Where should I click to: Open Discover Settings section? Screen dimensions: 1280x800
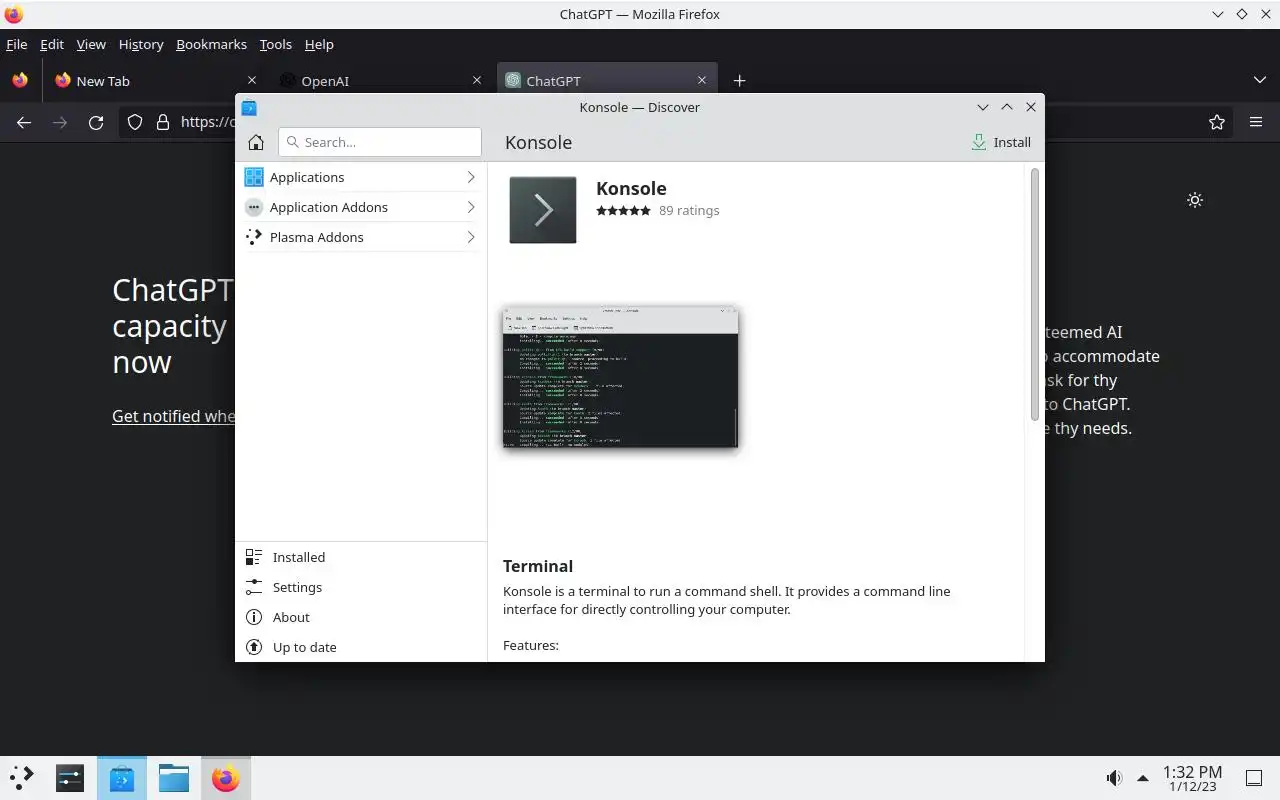point(361,587)
